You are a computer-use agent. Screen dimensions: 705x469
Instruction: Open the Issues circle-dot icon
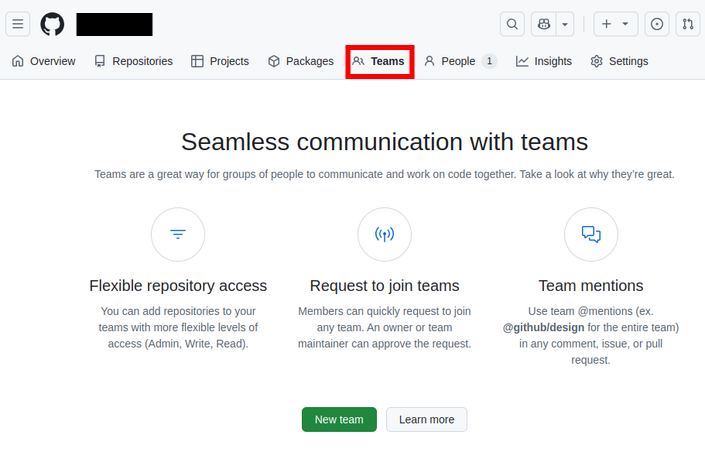(x=657, y=24)
